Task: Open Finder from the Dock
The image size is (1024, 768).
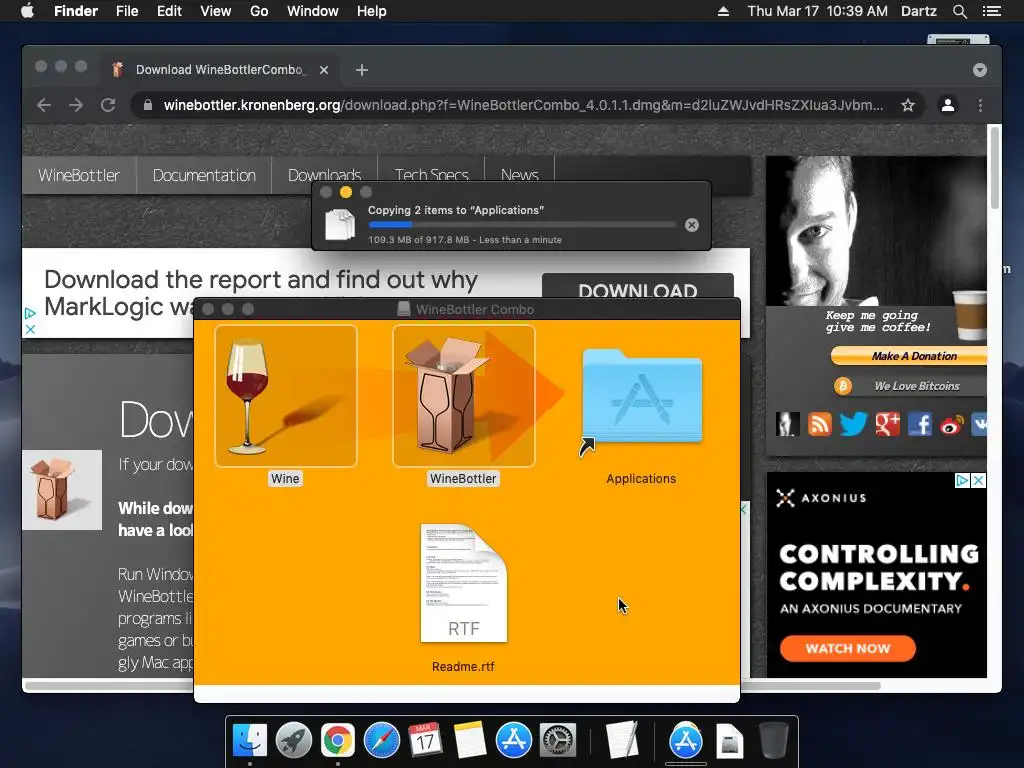Action: pos(250,740)
